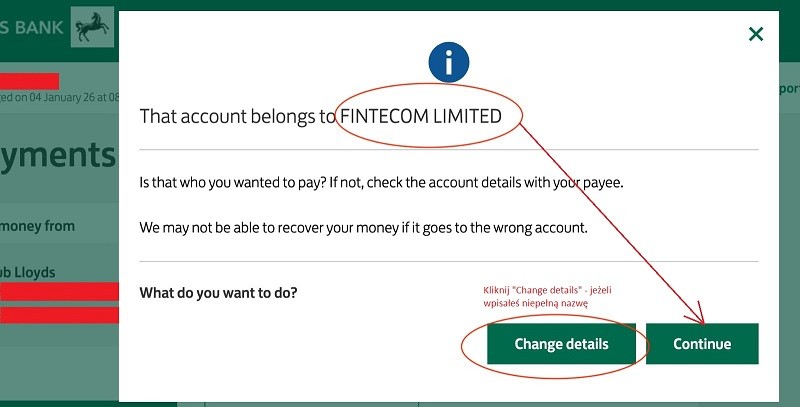Click the redacted bar above login date
The image size is (800, 407).
coord(29,81)
